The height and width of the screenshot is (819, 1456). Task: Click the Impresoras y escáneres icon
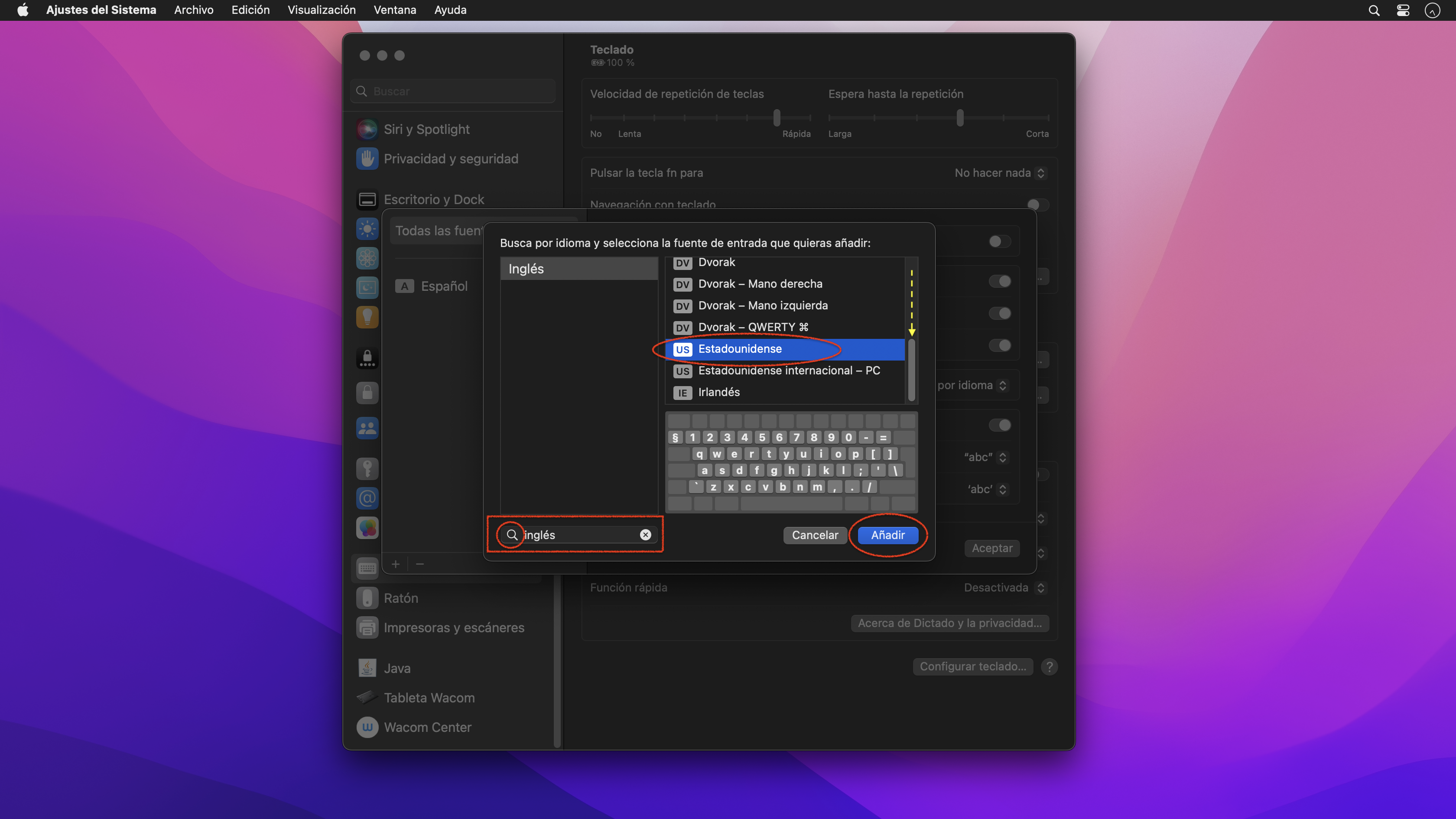(x=367, y=627)
